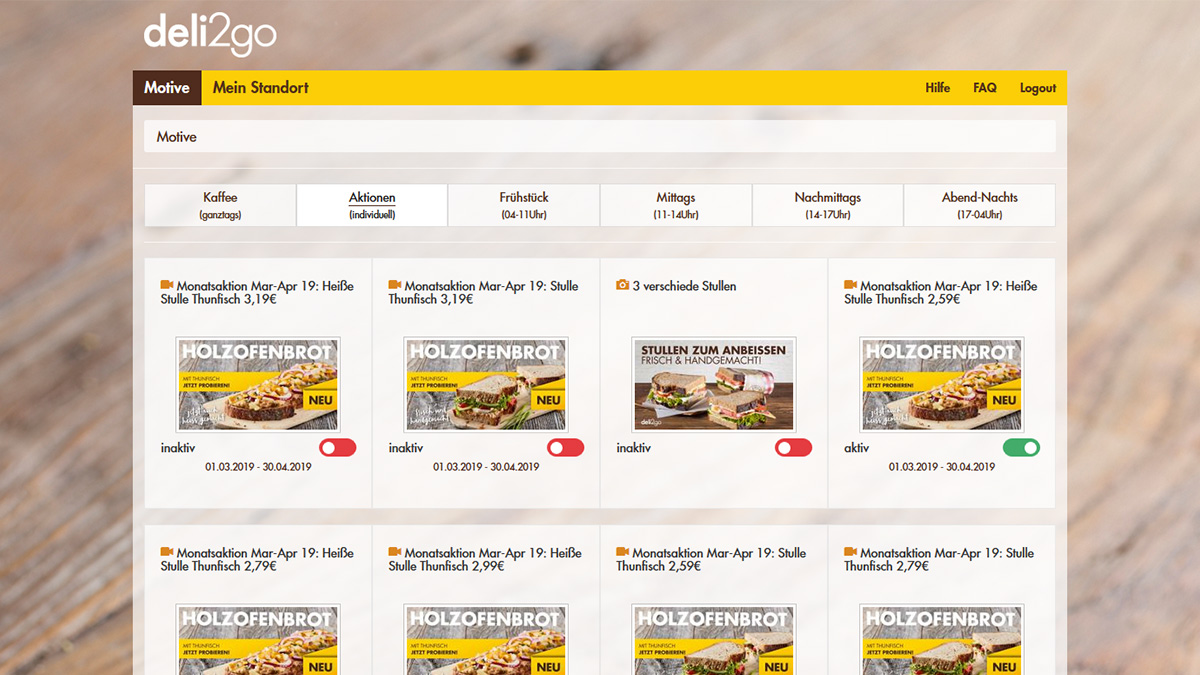The height and width of the screenshot is (675, 1200).
Task: Click the video icon on first Thunfisch 3,19€ card
Action: coord(166,285)
